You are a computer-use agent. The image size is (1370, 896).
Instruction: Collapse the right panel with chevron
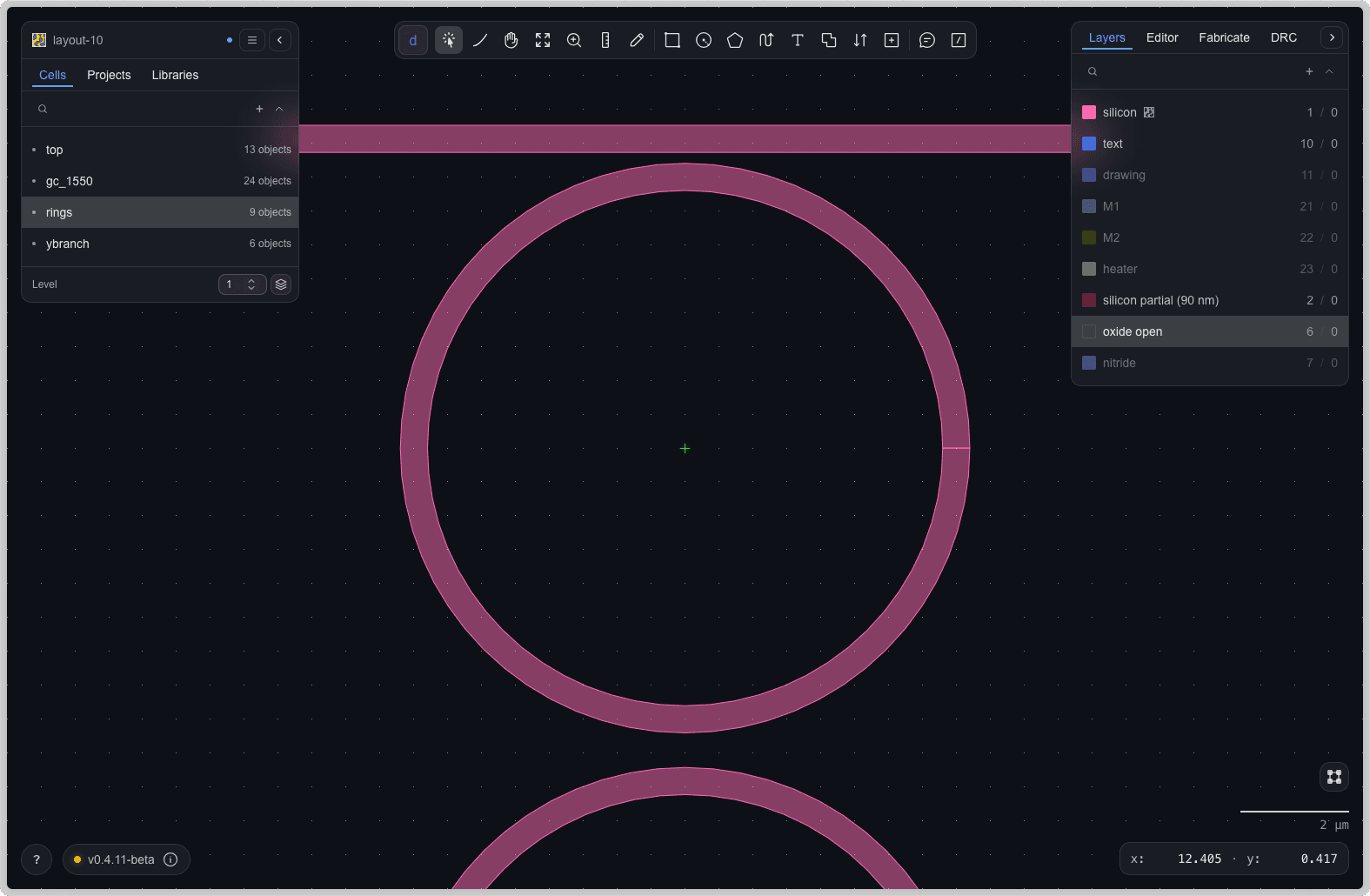[1332, 37]
